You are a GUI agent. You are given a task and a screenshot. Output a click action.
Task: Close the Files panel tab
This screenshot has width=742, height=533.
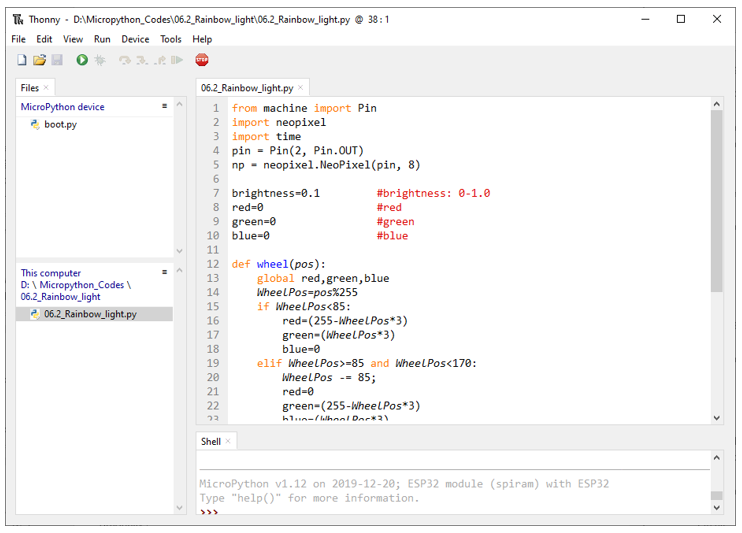[46, 88]
